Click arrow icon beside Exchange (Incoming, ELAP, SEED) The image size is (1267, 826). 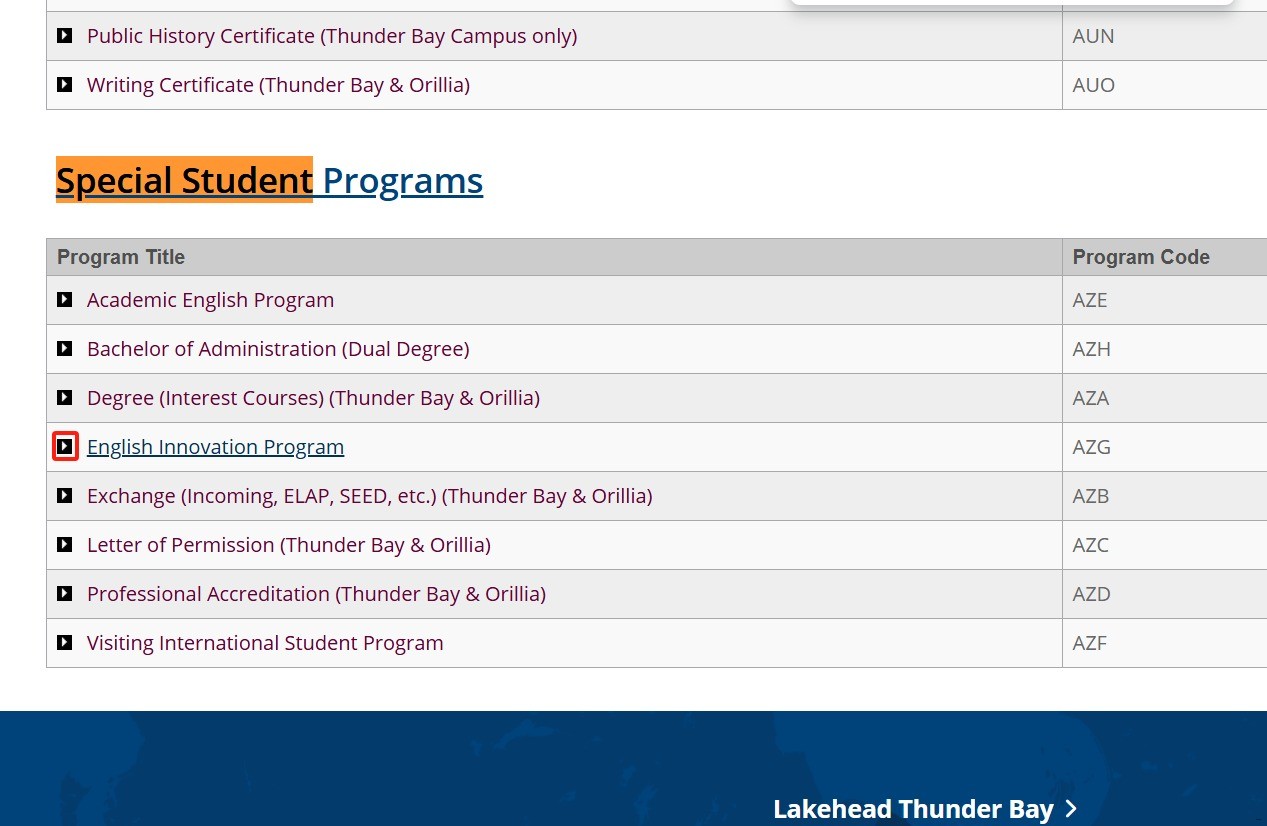65,496
